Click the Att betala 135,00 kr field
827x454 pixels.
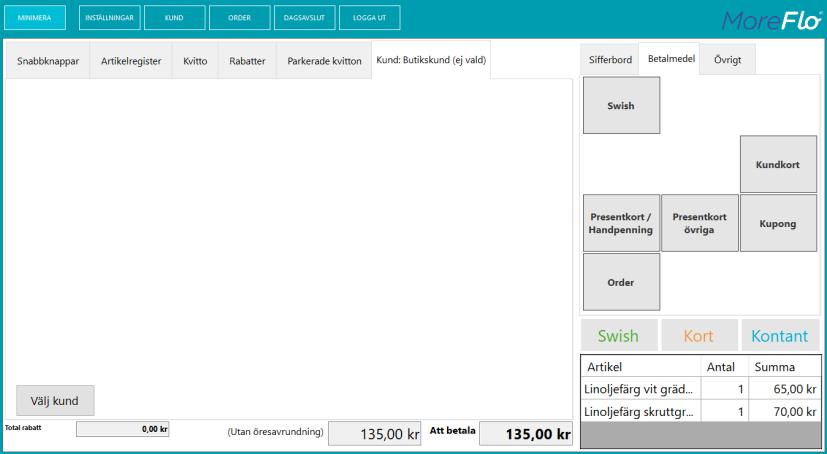(x=526, y=434)
